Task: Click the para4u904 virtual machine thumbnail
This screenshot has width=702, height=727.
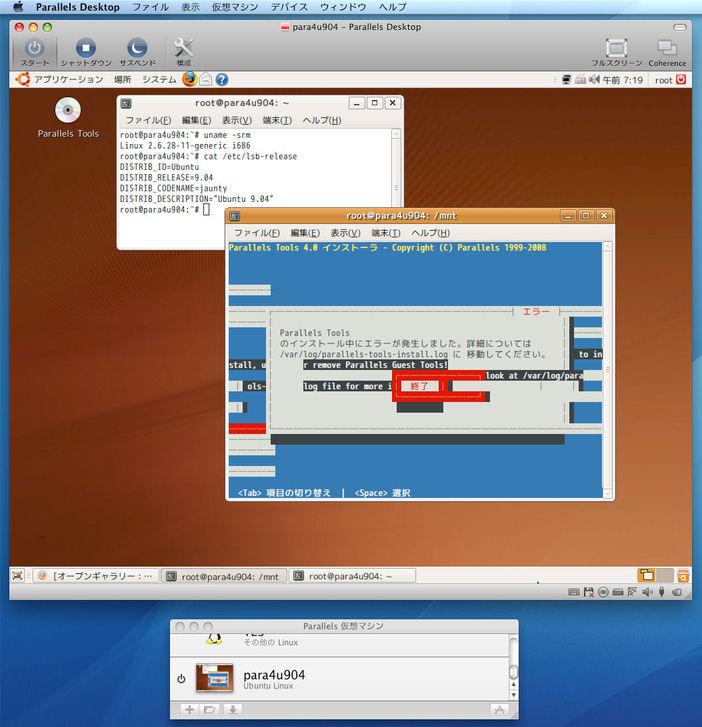Action: [215, 678]
